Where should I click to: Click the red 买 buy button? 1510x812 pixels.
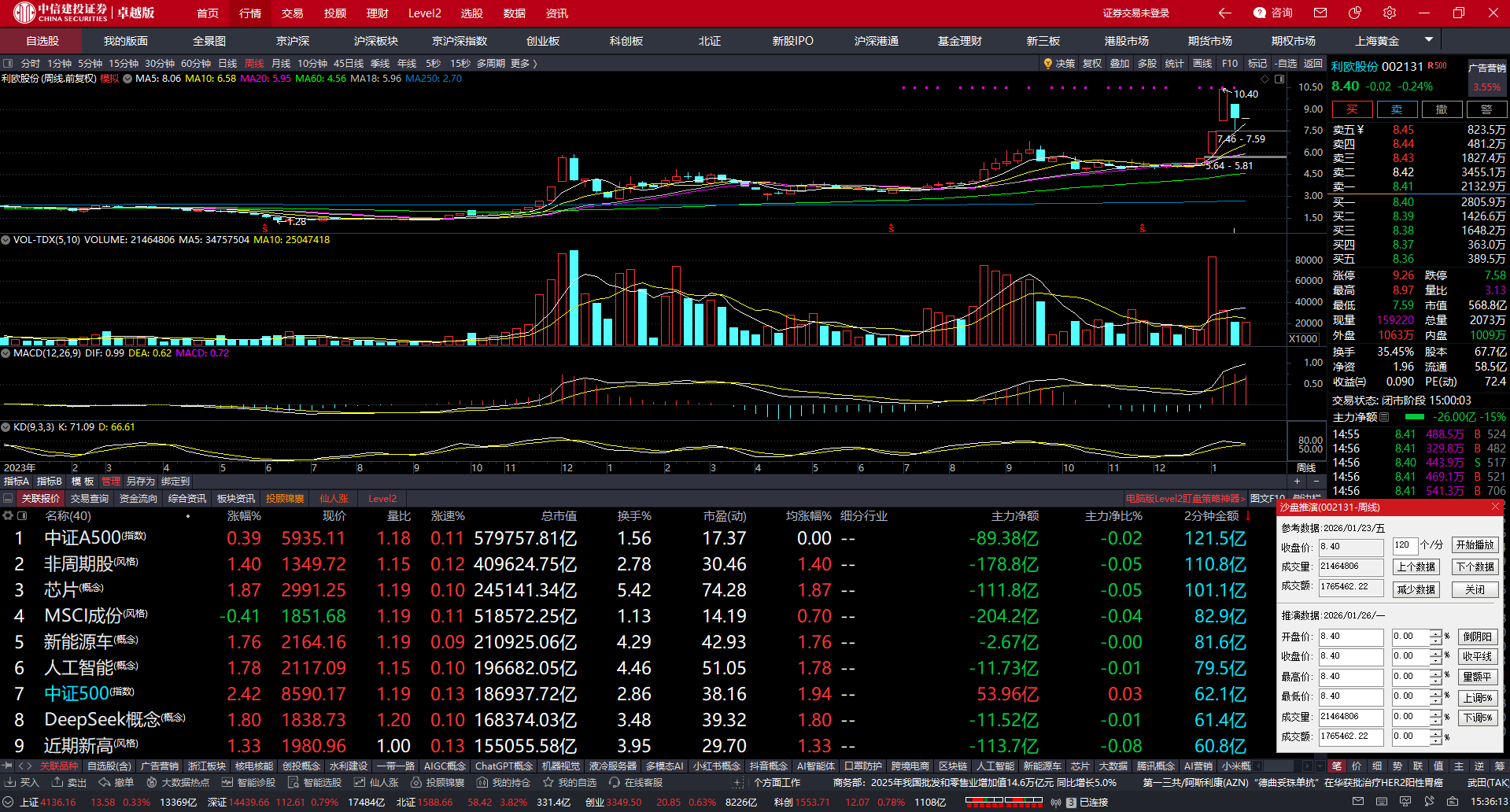(1352, 109)
